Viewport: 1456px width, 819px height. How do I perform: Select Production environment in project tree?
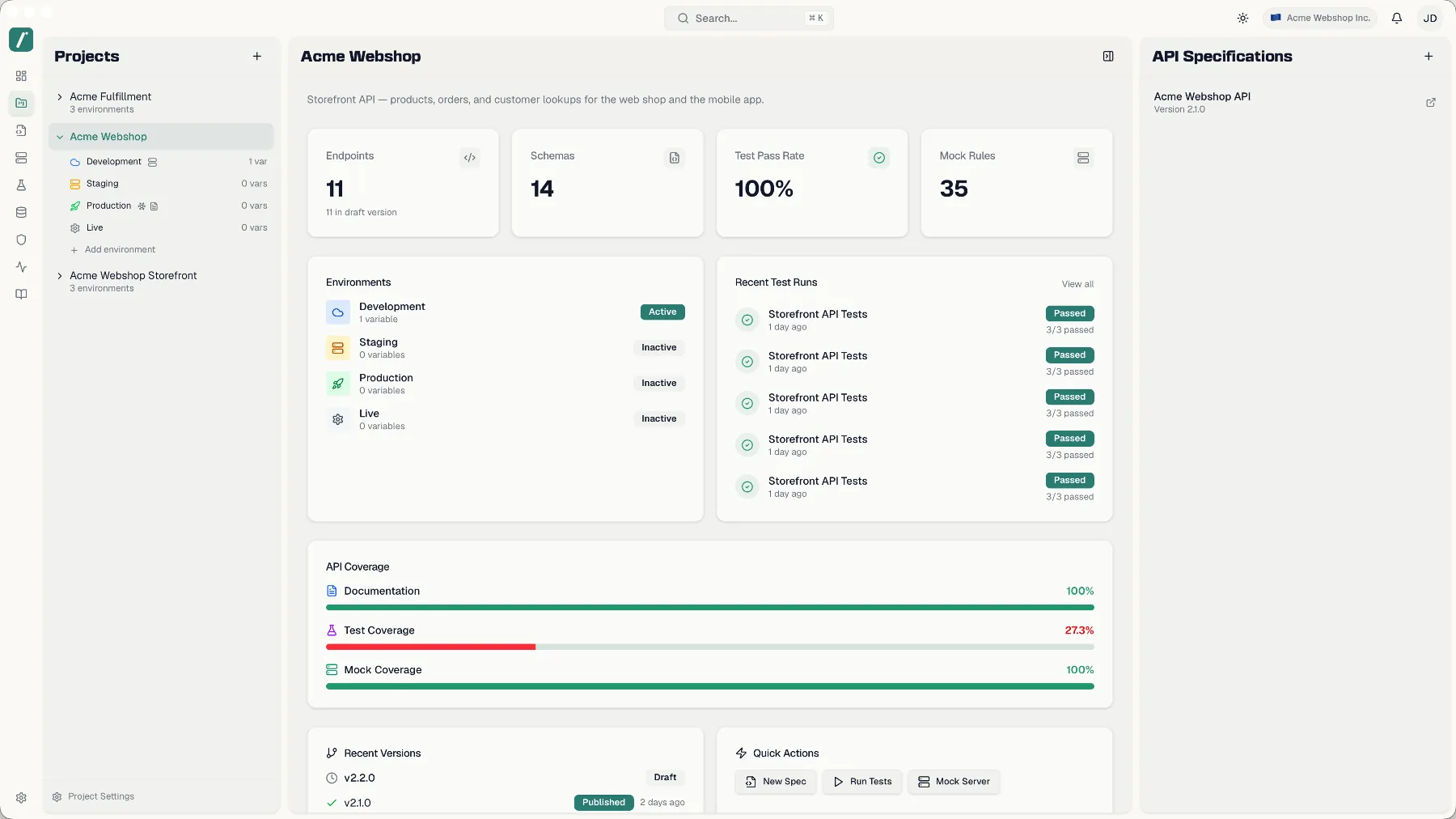[168, 206]
